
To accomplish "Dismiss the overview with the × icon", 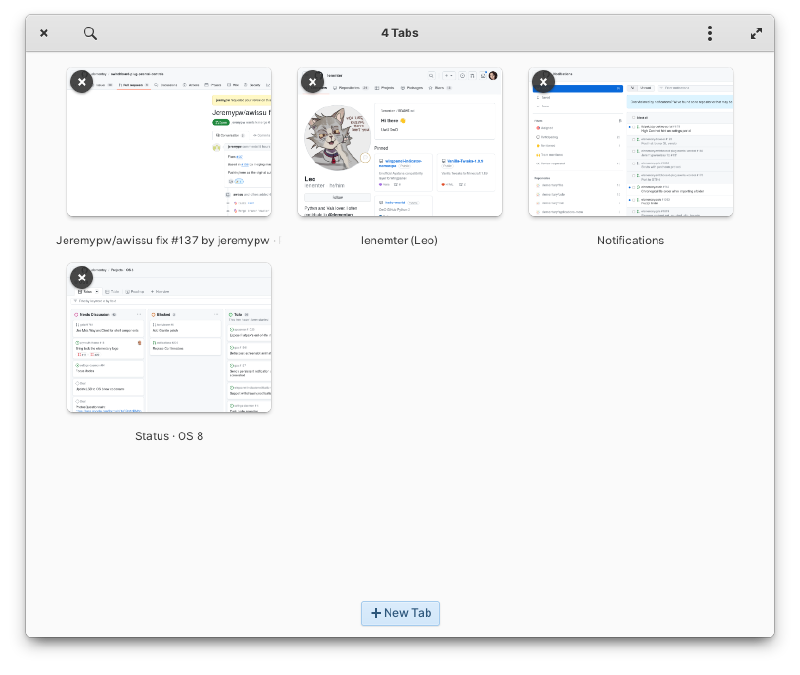I will [43, 32].
